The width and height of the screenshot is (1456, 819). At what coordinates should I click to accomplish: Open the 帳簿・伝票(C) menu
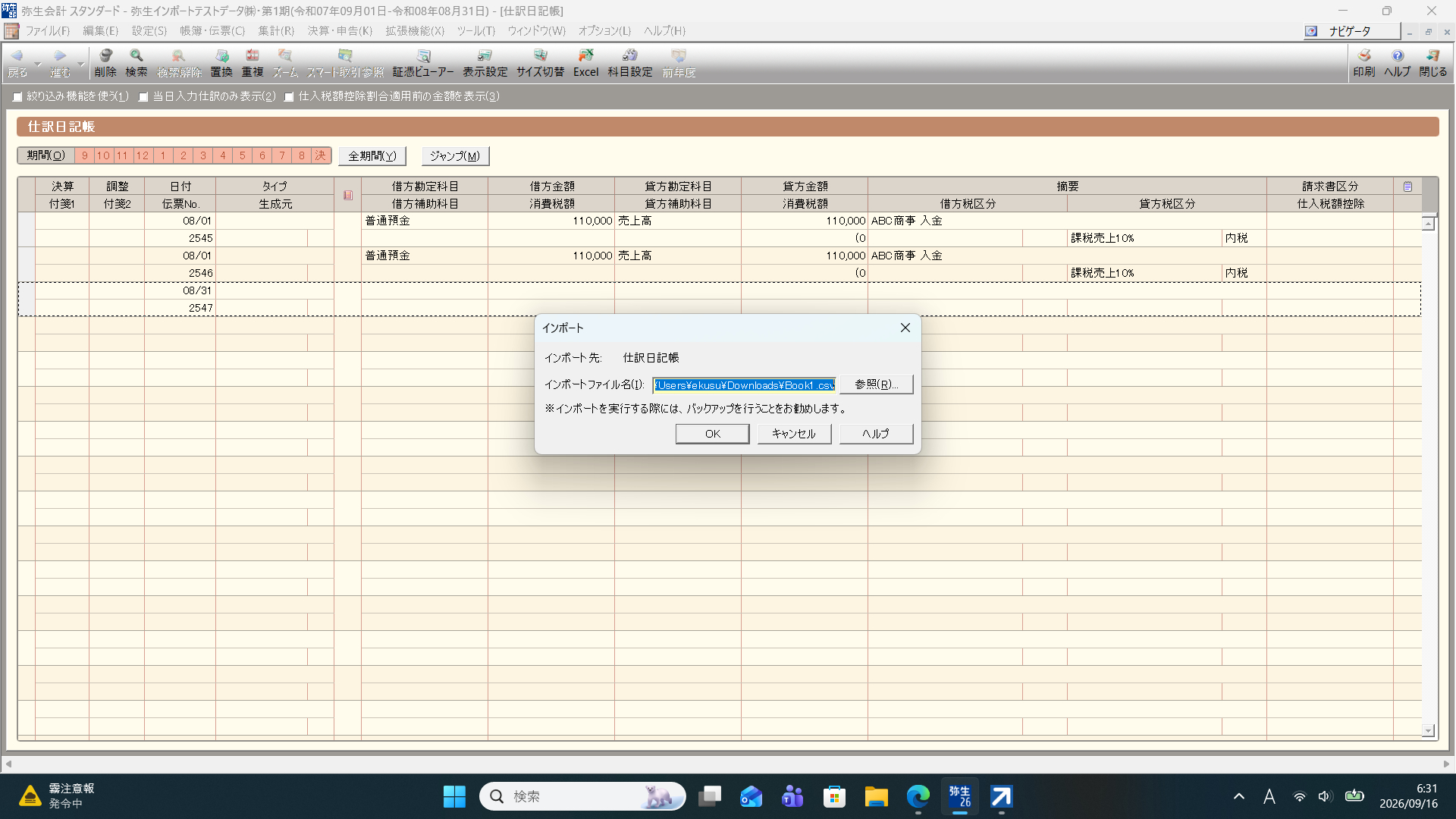[212, 31]
